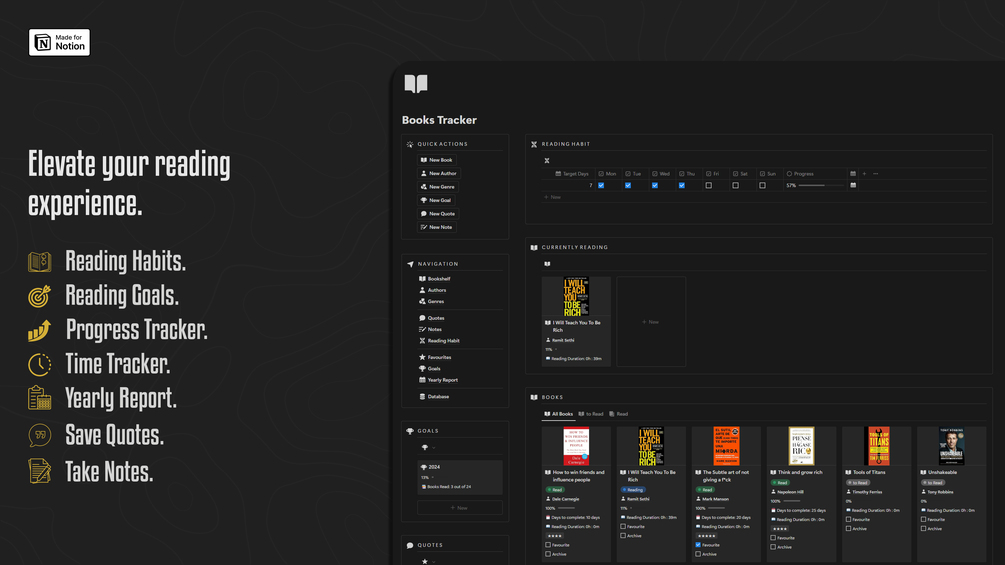Open Favourites from Navigation
This screenshot has height=565, width=1005.
pyautogui.click(x=435, y=357)
